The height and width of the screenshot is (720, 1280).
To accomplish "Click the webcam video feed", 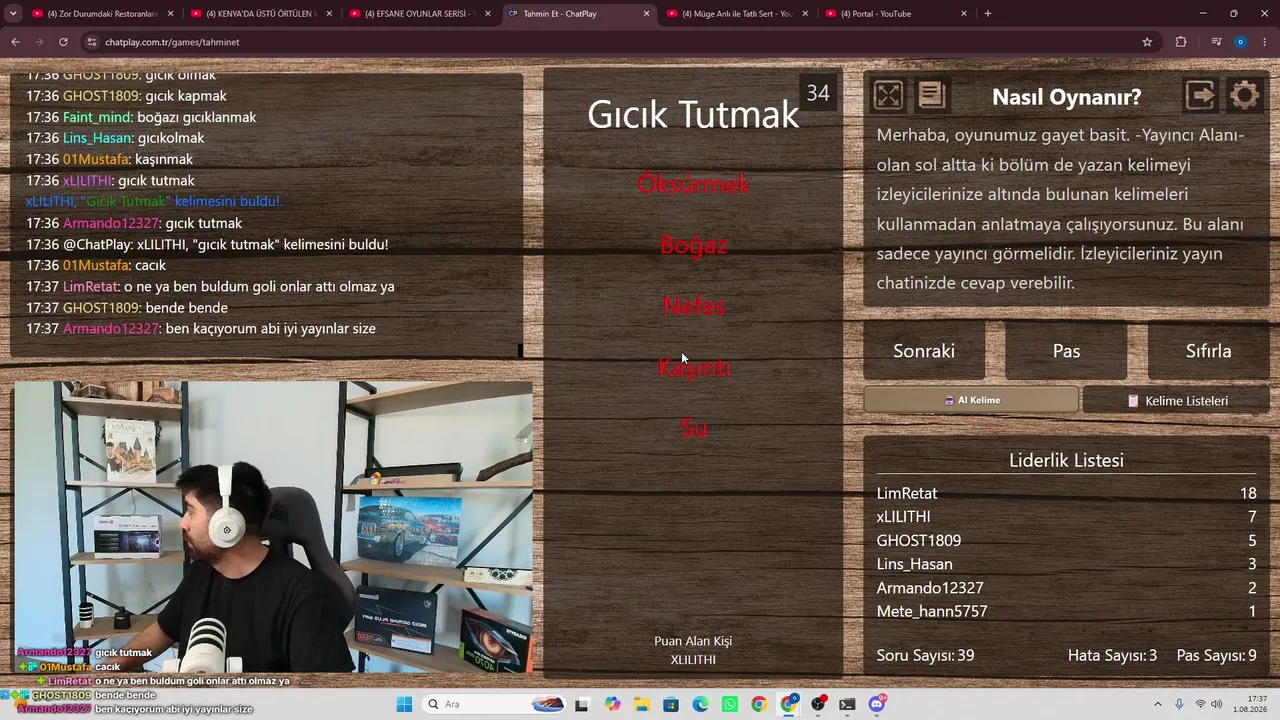I will (272, 527).
